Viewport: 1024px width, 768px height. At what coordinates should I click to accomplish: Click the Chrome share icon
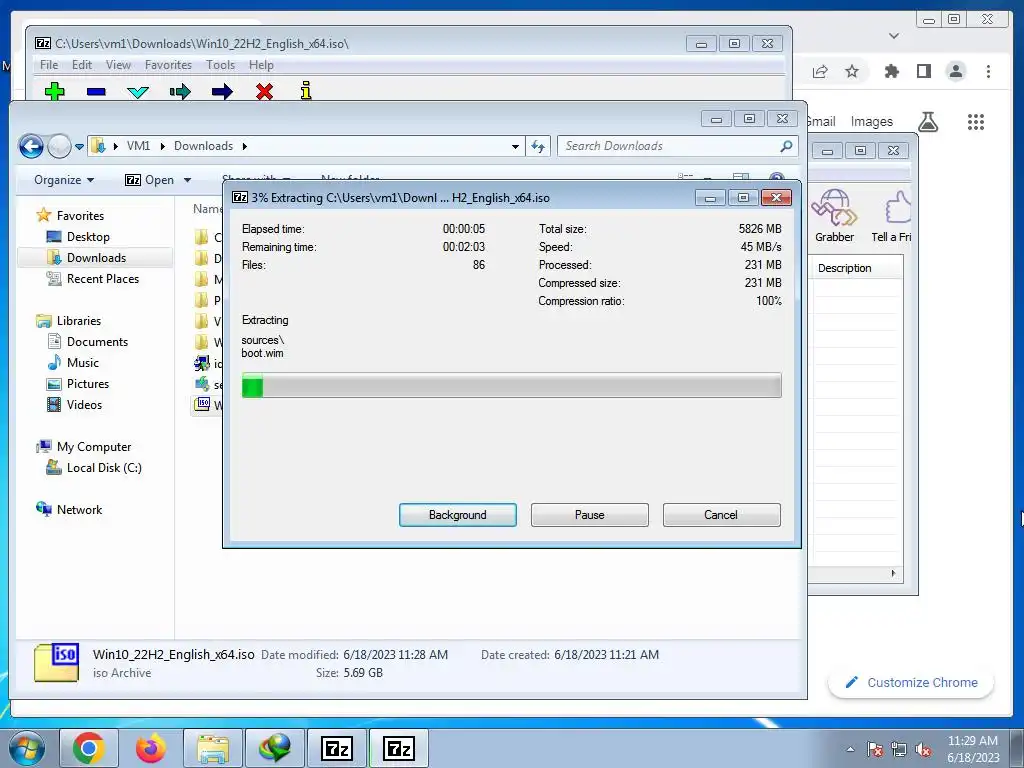click(820, 71)
